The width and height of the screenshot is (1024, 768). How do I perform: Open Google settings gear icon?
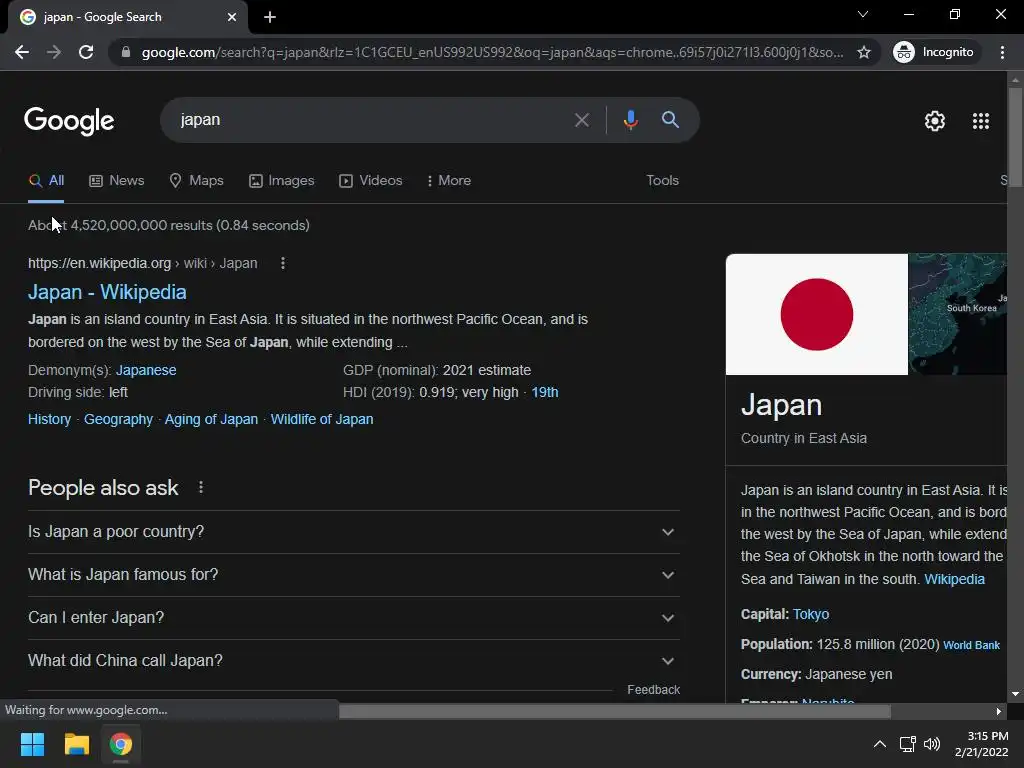tap(935, 121)
